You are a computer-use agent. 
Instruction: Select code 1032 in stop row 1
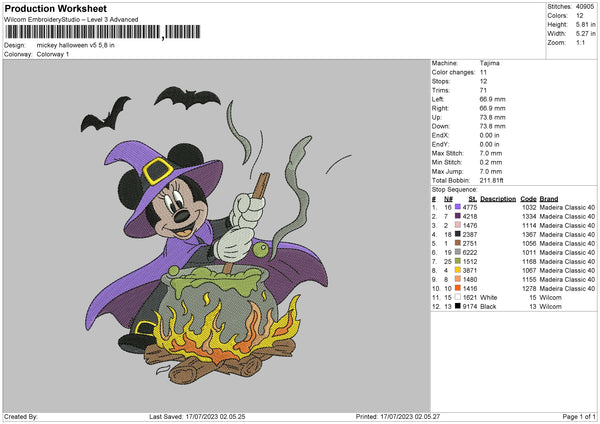click(529, 207)
